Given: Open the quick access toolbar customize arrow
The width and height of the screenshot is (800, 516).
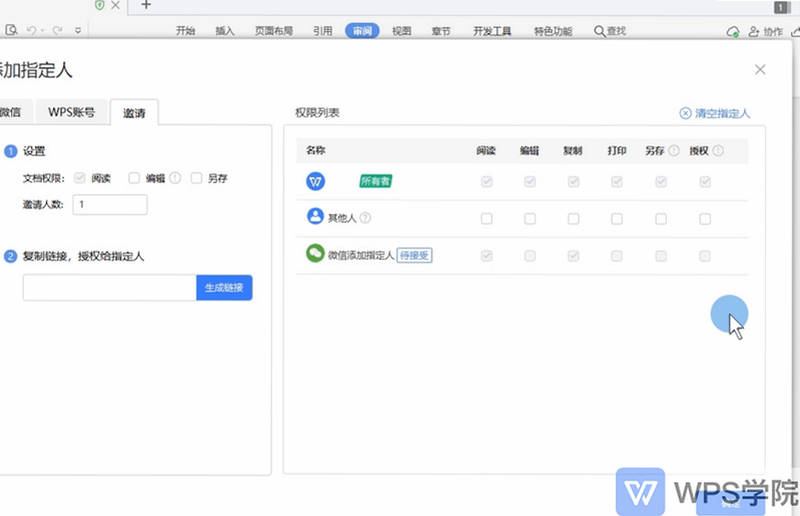Looking at the screenshot, I should tap(78, 31).
